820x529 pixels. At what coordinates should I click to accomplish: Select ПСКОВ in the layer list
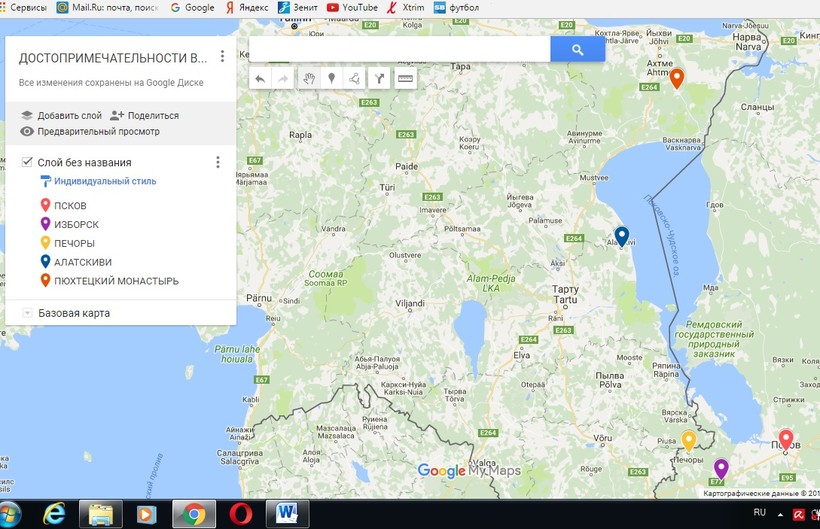[69, 205]
